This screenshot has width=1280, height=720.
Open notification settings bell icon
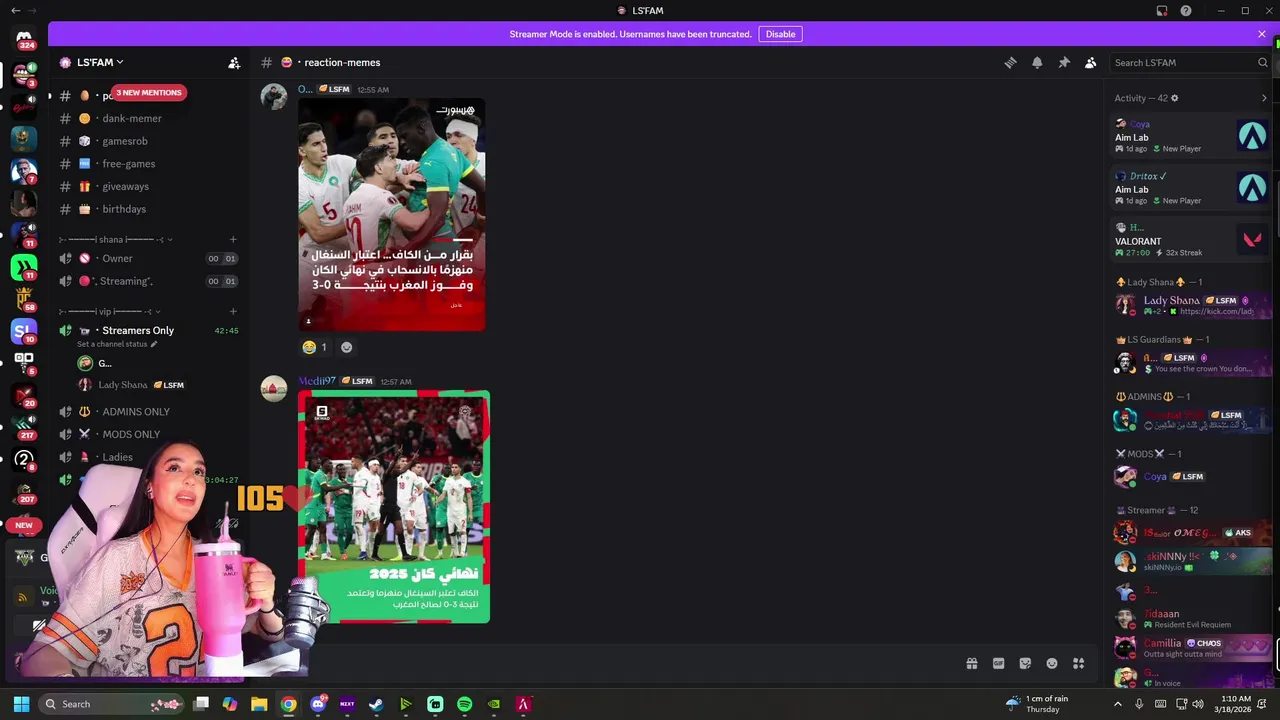tap(1037, 62)
